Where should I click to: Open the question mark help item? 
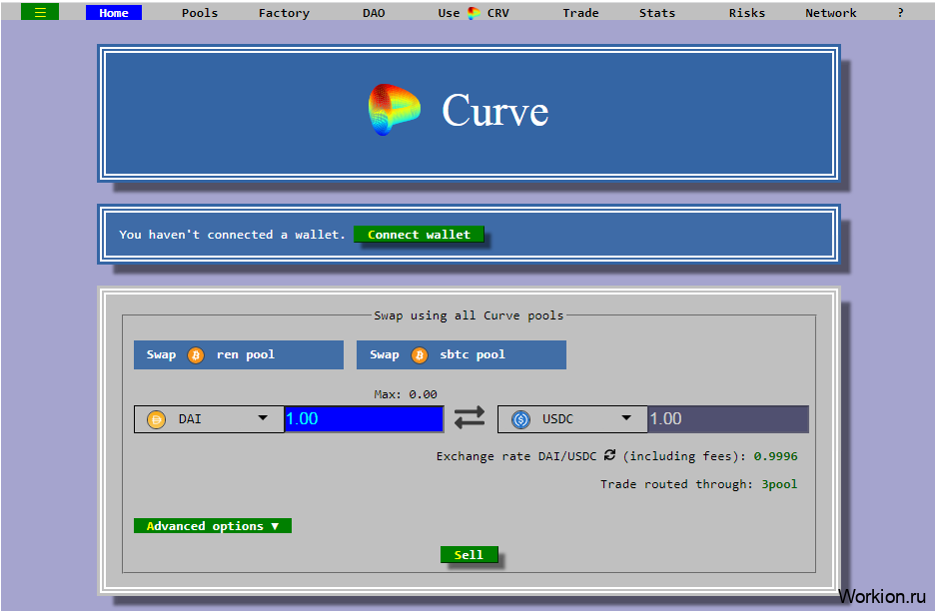coord(900,13)
